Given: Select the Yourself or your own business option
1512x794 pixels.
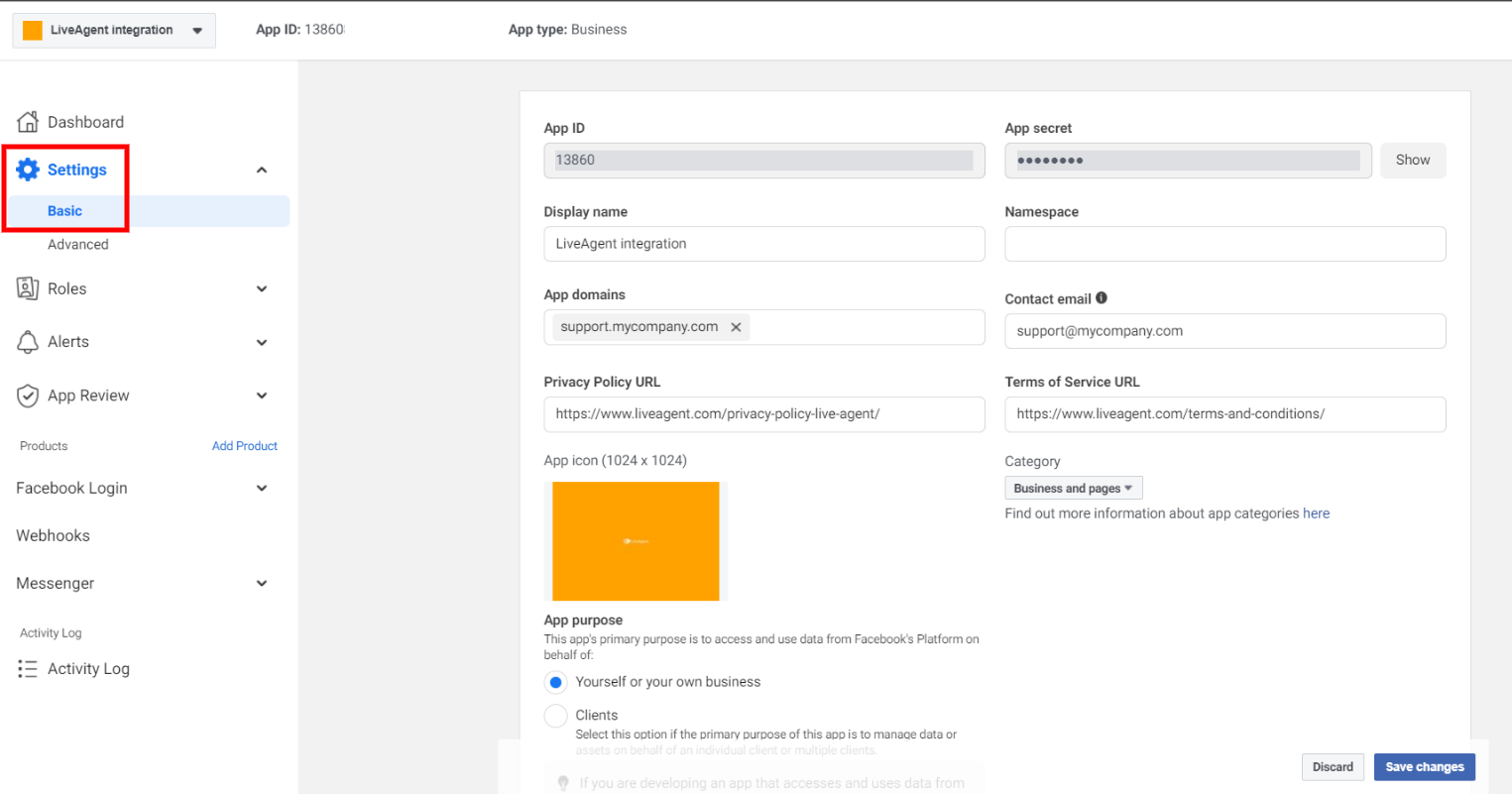Looking at the screenshot, I should [555, 682].
